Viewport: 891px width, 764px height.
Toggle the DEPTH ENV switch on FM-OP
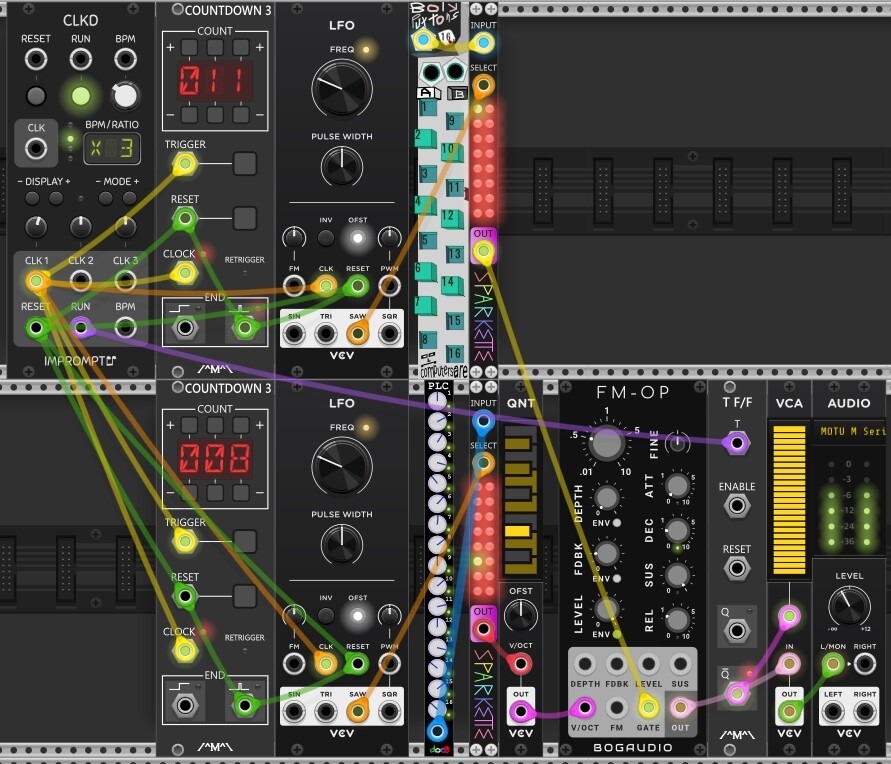pos(617,523)
